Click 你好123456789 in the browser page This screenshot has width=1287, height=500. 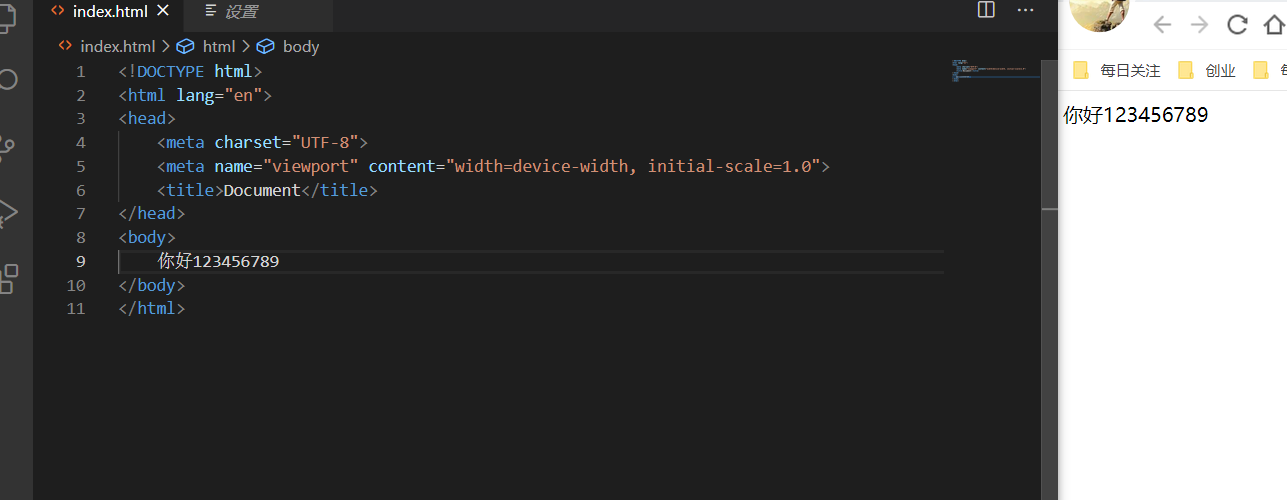tap(1136, 115)
